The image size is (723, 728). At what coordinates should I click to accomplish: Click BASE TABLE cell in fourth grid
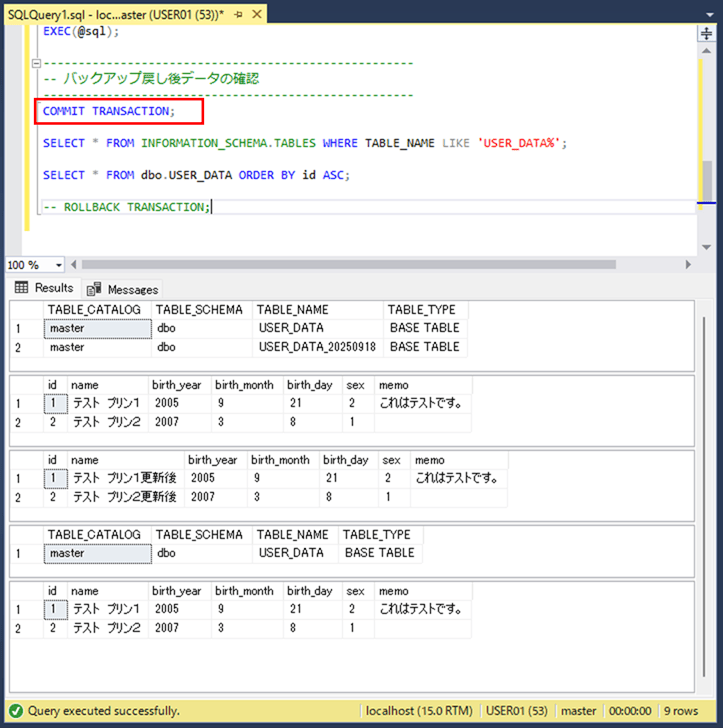379,553
